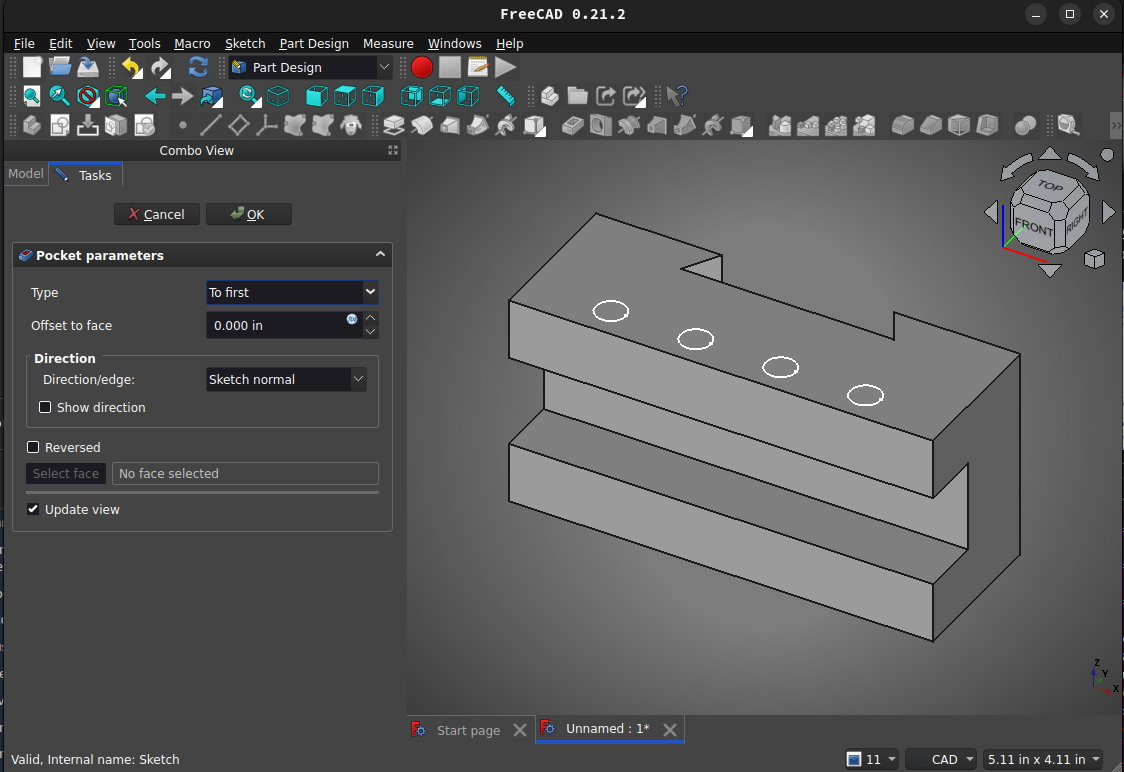Screen dimensions: 1124x772
Task: Open the status bar dropdown labeled 11
Action: (871, 759)
